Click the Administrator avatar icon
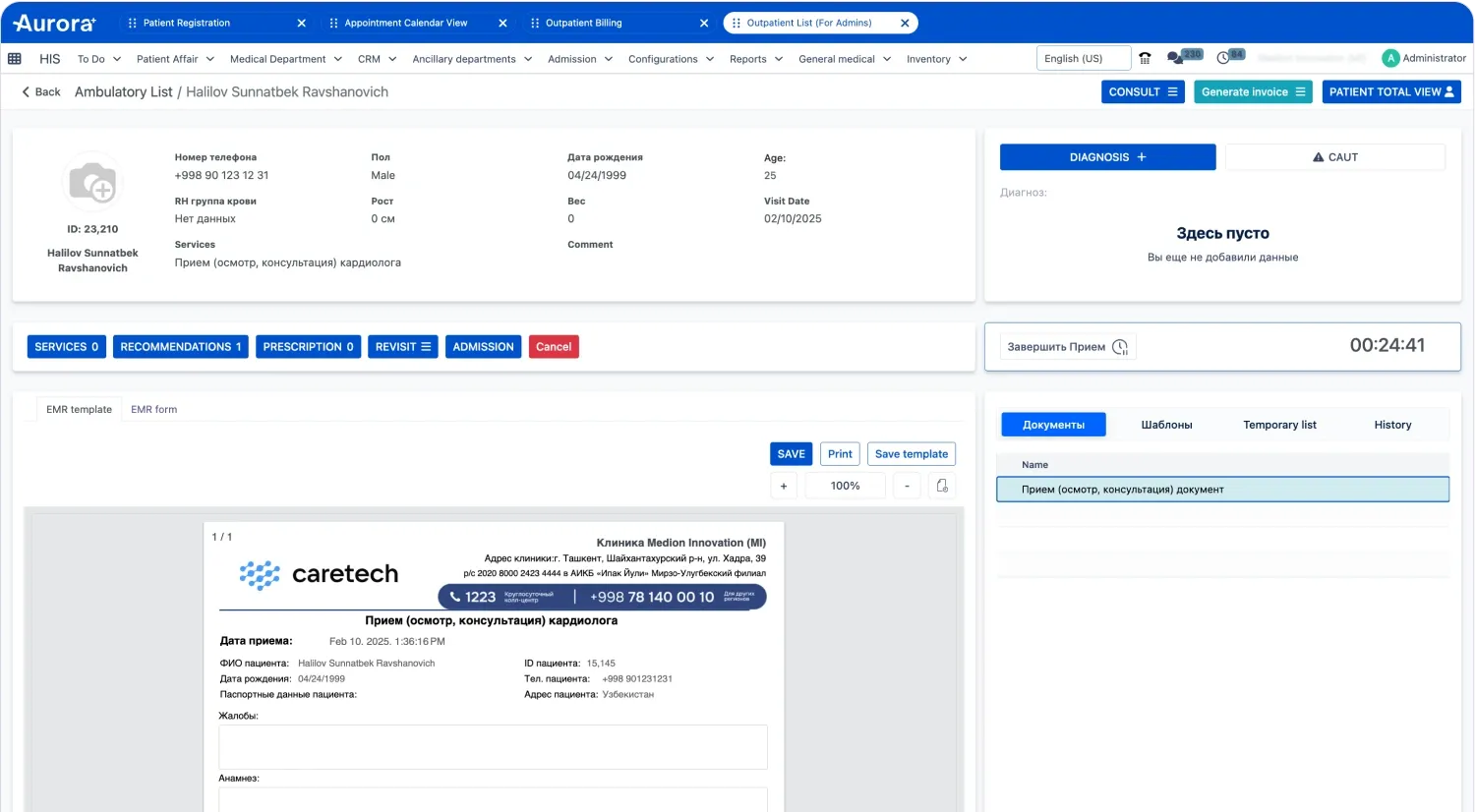The image size is (1475, 812). click(x=1390, y=59)
